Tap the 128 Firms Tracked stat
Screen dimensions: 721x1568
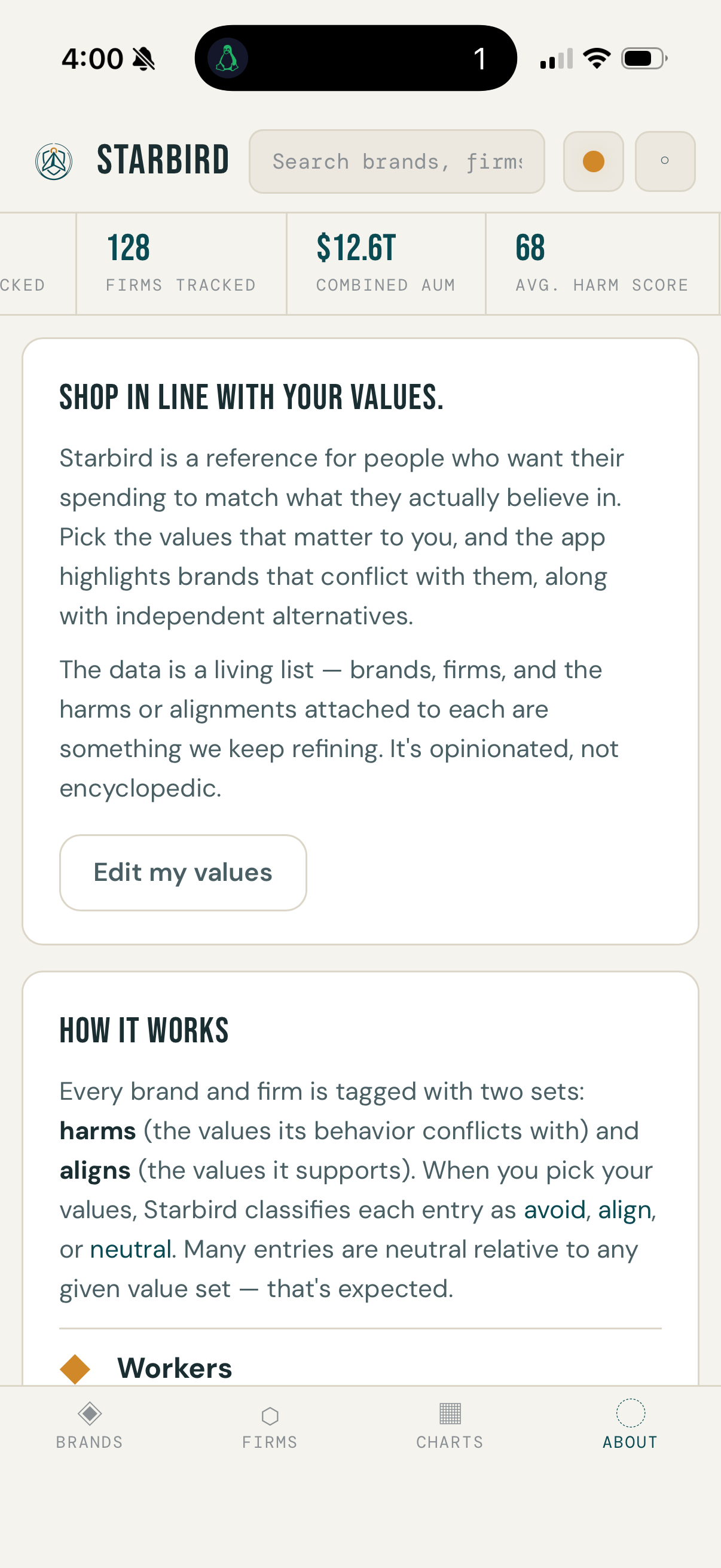pyautogui.click(x=181, y=263)
